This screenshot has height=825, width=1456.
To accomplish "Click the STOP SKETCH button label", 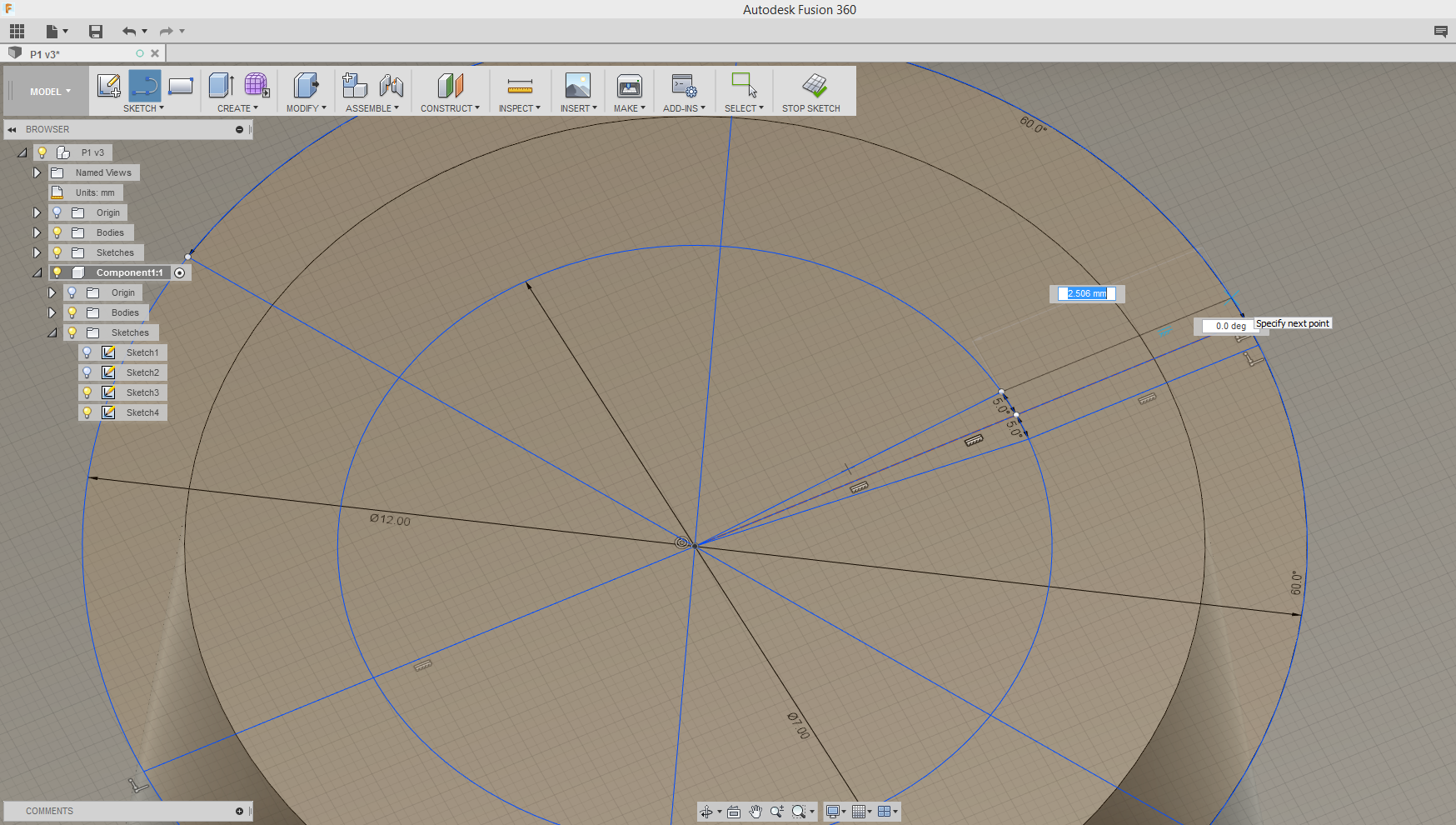I will [810, 108].
